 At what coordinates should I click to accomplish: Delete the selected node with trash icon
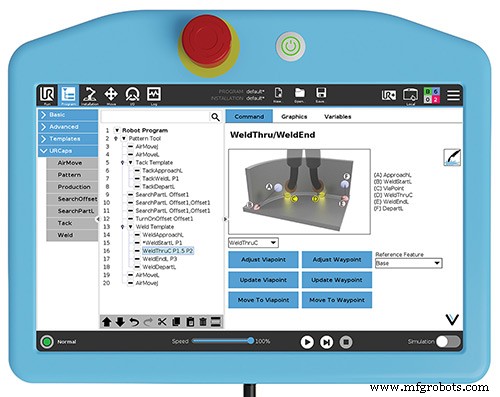pyautogui.click(x=203, y=322)
